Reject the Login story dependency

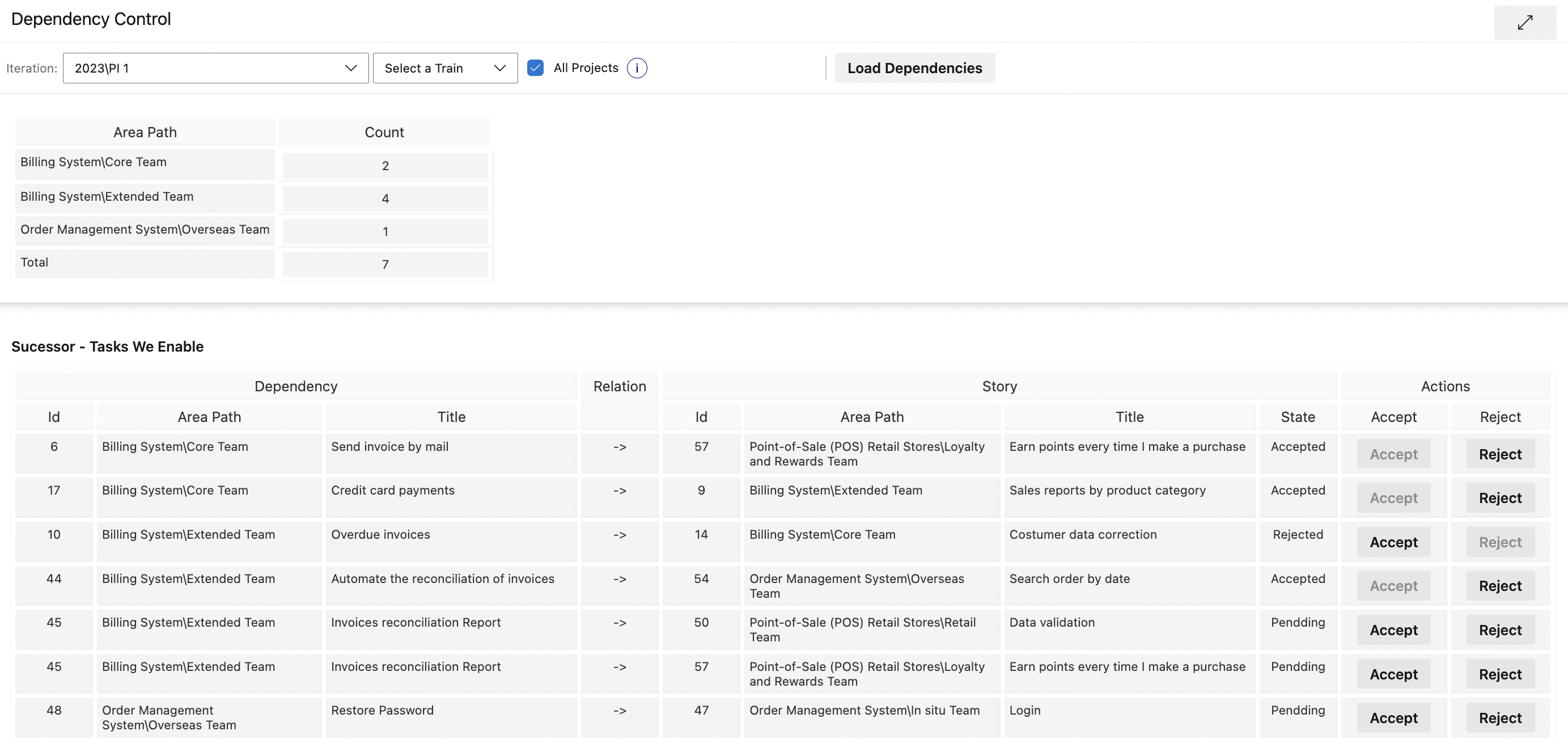[x=1499, y=717]
